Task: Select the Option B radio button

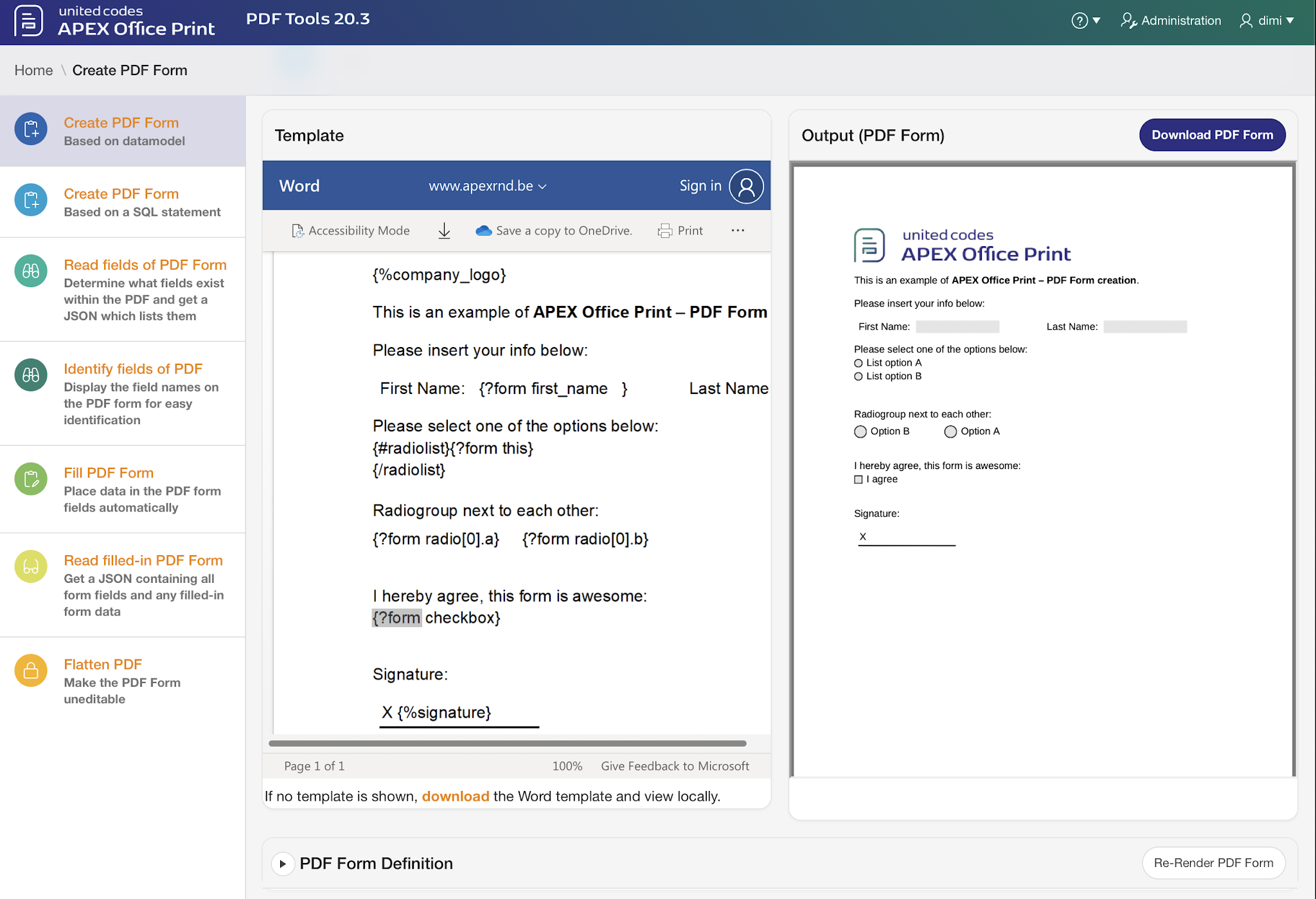Action: click(860, 432)
